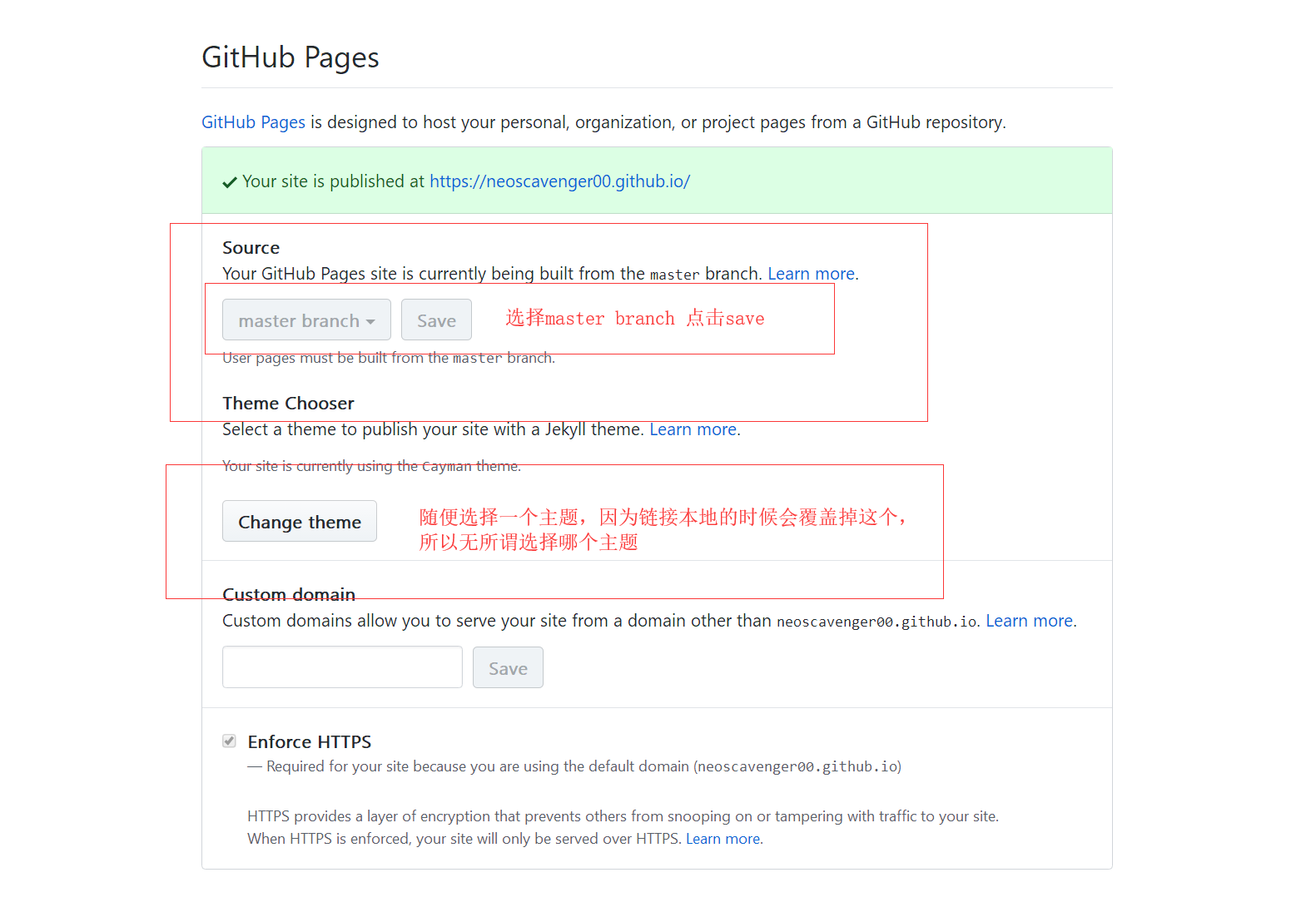Expand the master branch dropdown
This screenshot has height=917, width=1316.
306,320
